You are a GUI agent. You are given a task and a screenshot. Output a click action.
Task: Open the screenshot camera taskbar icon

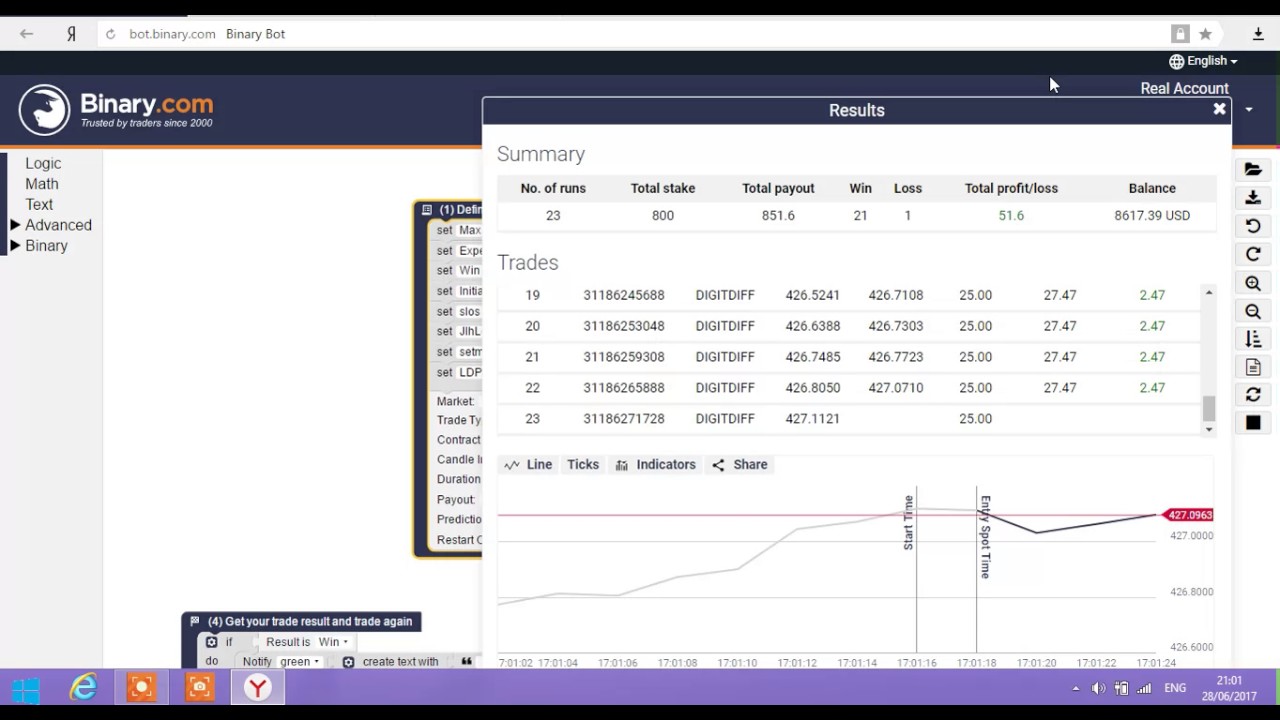coord(200,688)
